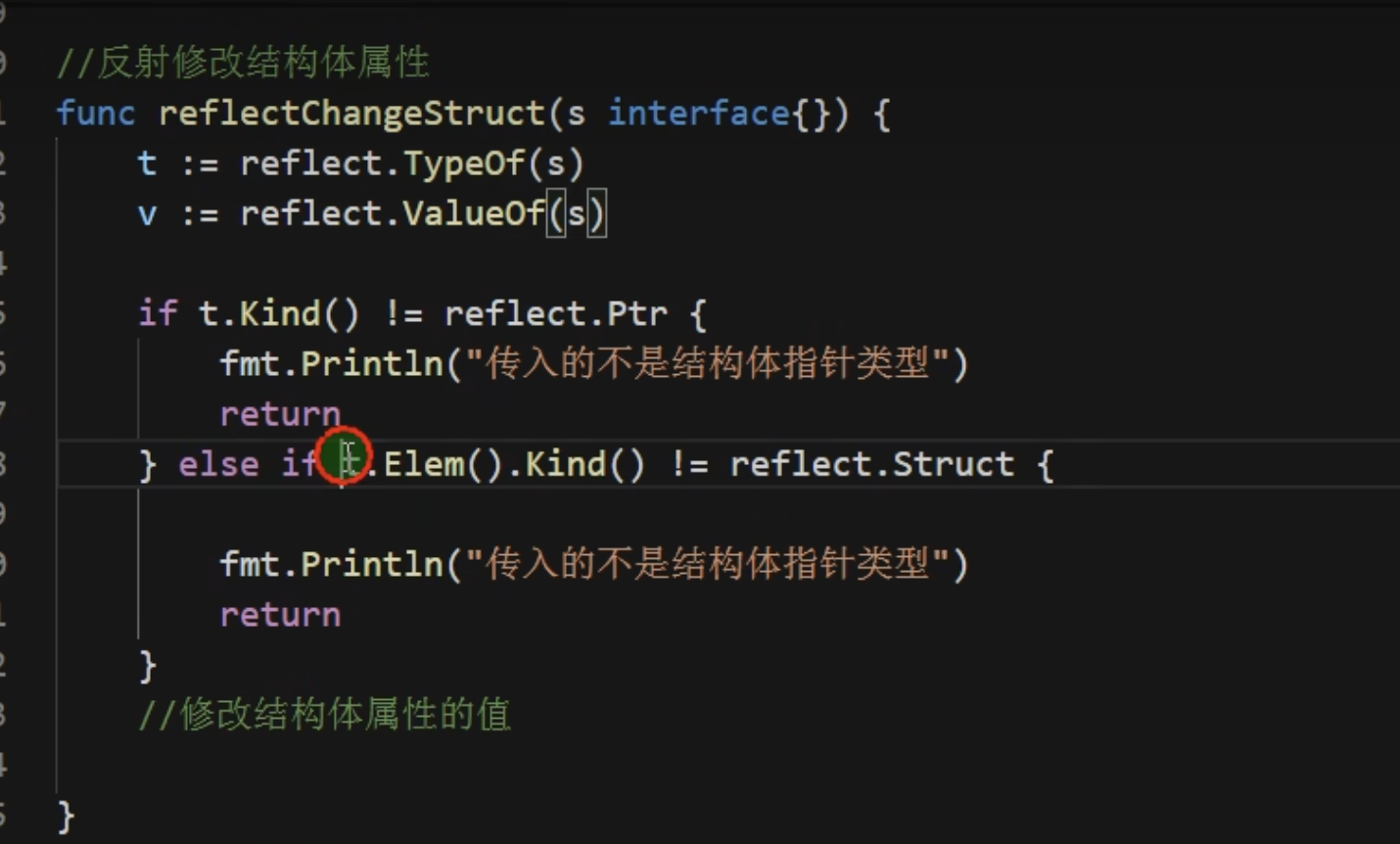This screenshot has height=844, width=1400.
Task: Click the second fmt.Println statement
Action: (593, 565)
